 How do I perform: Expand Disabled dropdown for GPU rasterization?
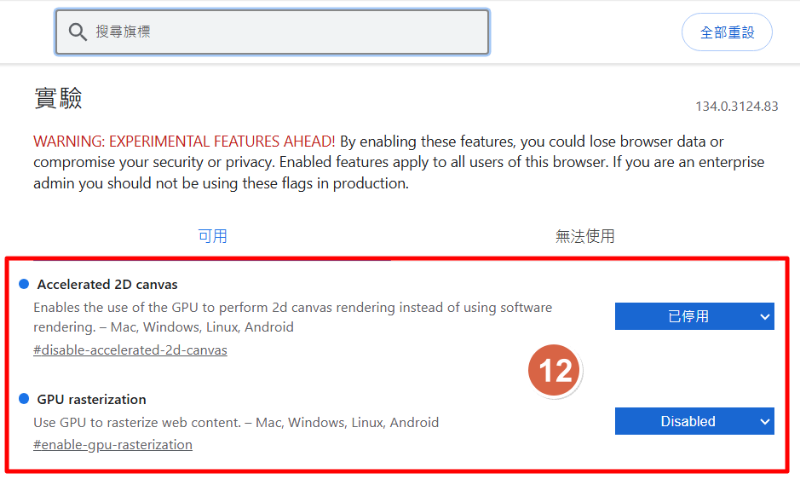tap(694, 421)
